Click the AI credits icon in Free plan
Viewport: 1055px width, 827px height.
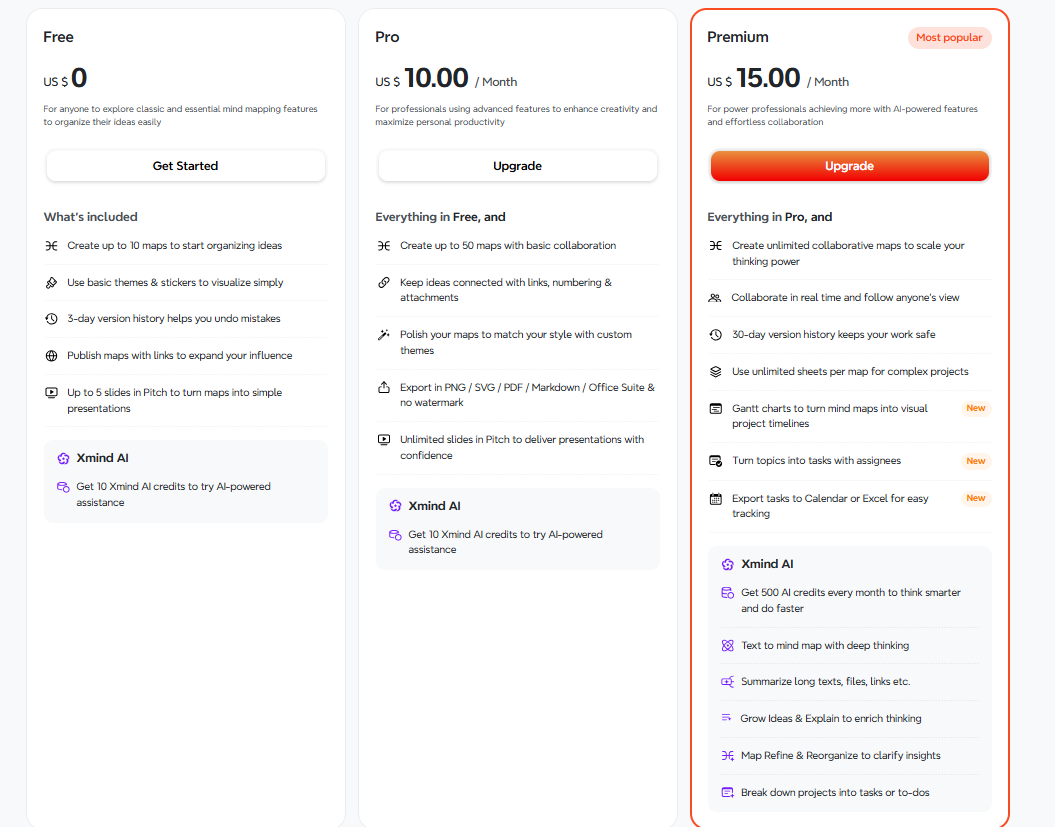(63, 487)
